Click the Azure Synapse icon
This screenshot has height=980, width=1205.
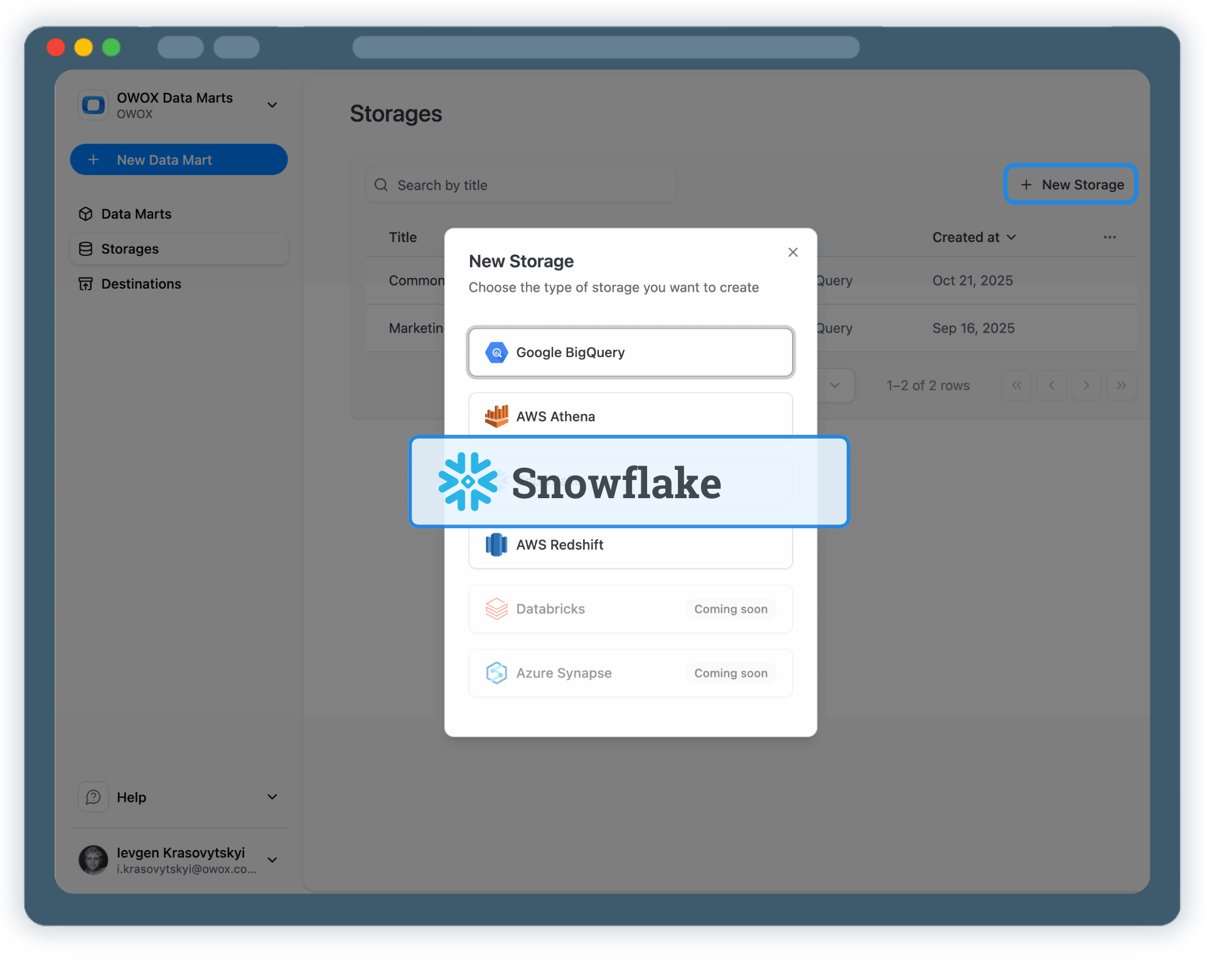(496, 673)
